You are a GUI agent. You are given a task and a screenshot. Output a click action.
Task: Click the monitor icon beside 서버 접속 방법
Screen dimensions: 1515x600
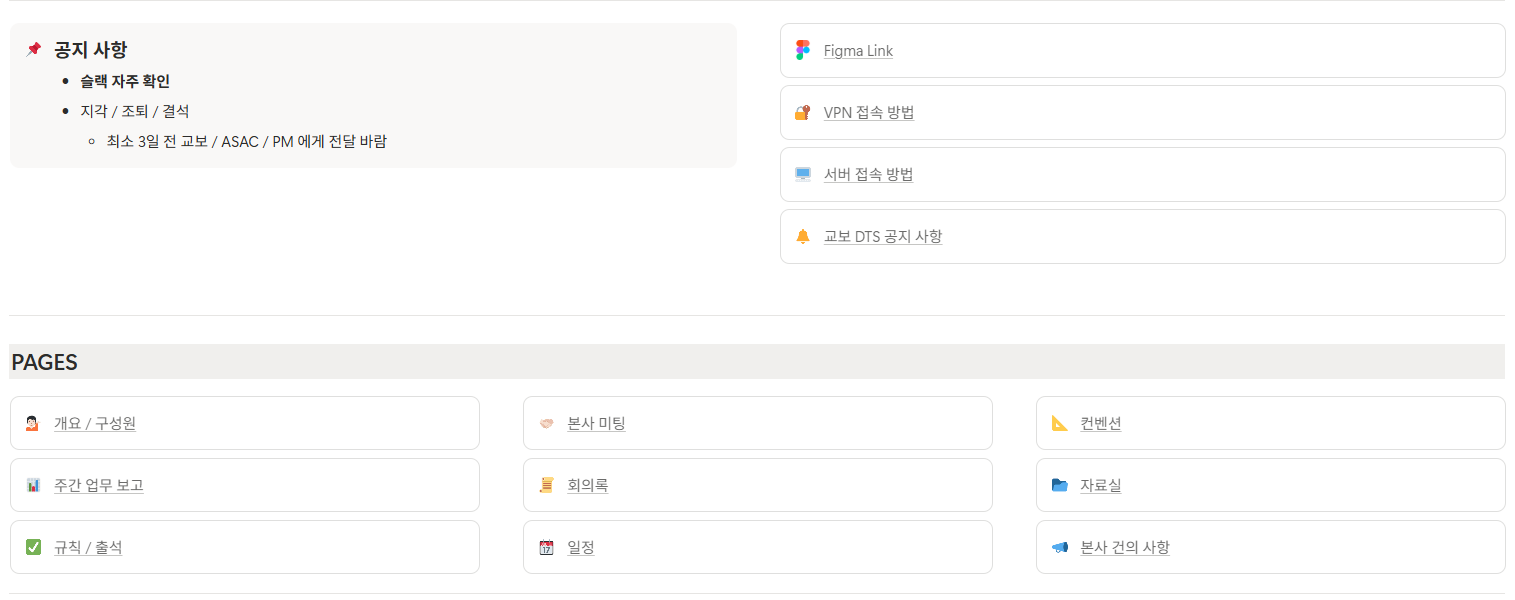click(x=802, y=175)
